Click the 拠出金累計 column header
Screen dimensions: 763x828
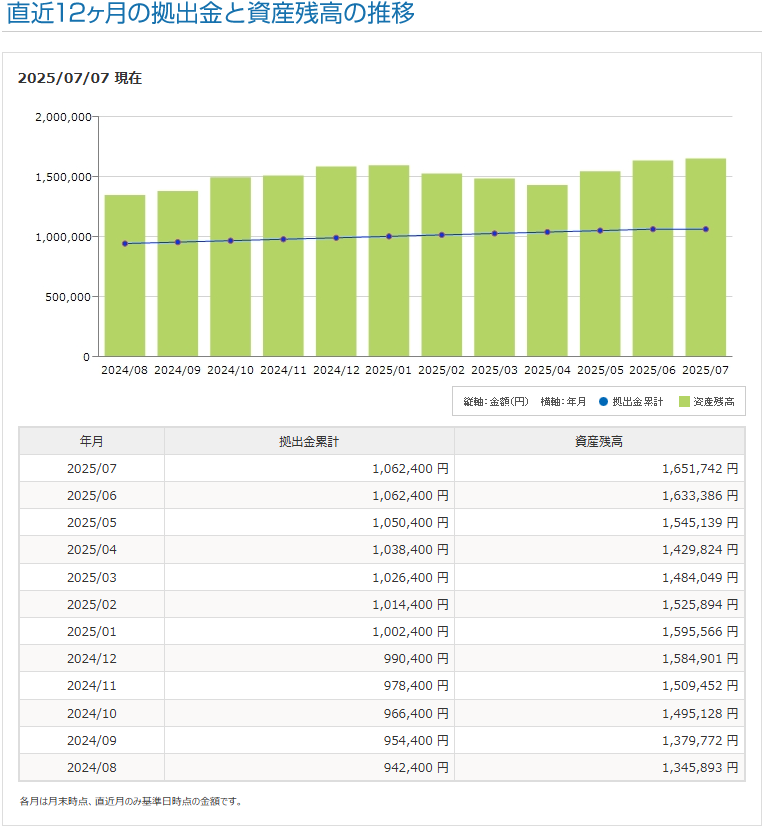pyautogui.click(x=309, y=441)
